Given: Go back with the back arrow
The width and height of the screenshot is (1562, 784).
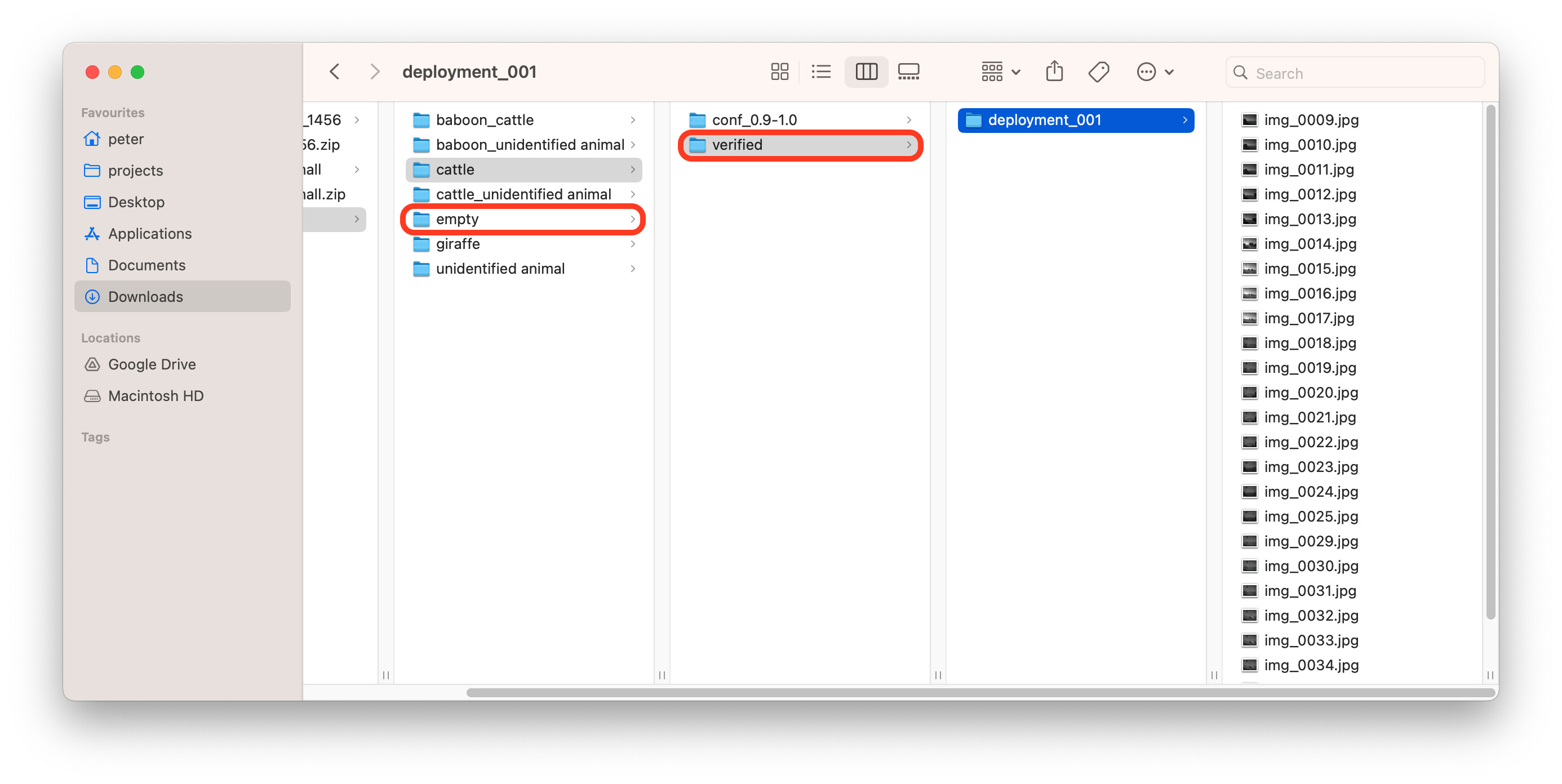Looking at the screenshot, I should pyautogui.click(x=335, y=72).
